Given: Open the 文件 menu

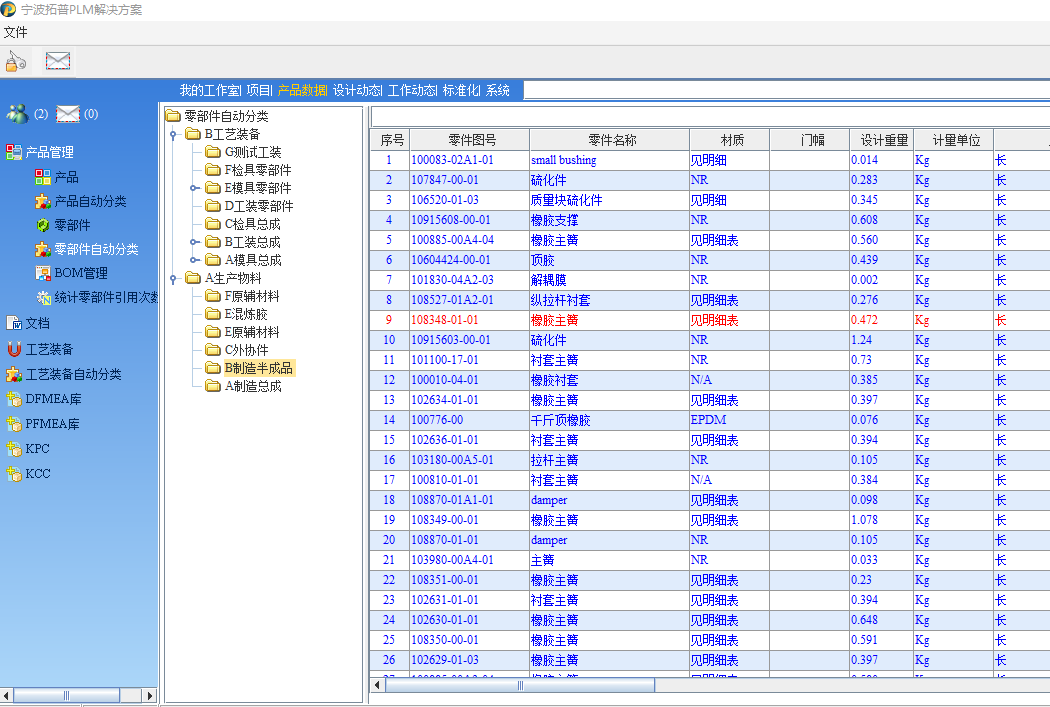Looking at the screenshot, I should click(x=15, y=32).
